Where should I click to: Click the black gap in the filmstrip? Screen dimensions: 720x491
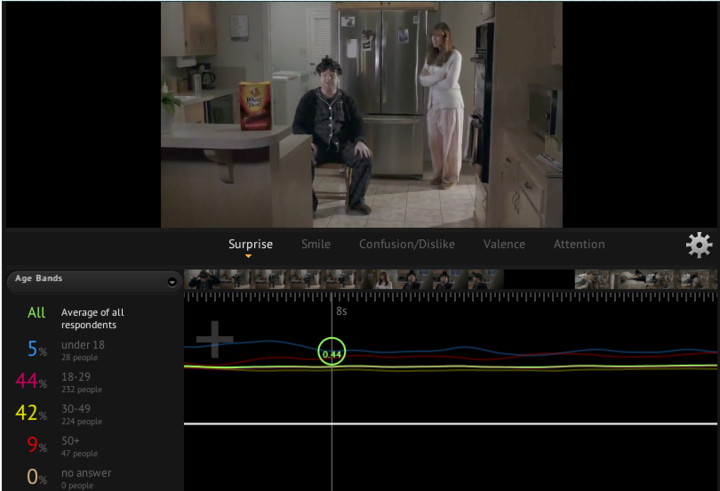(539, 279)
